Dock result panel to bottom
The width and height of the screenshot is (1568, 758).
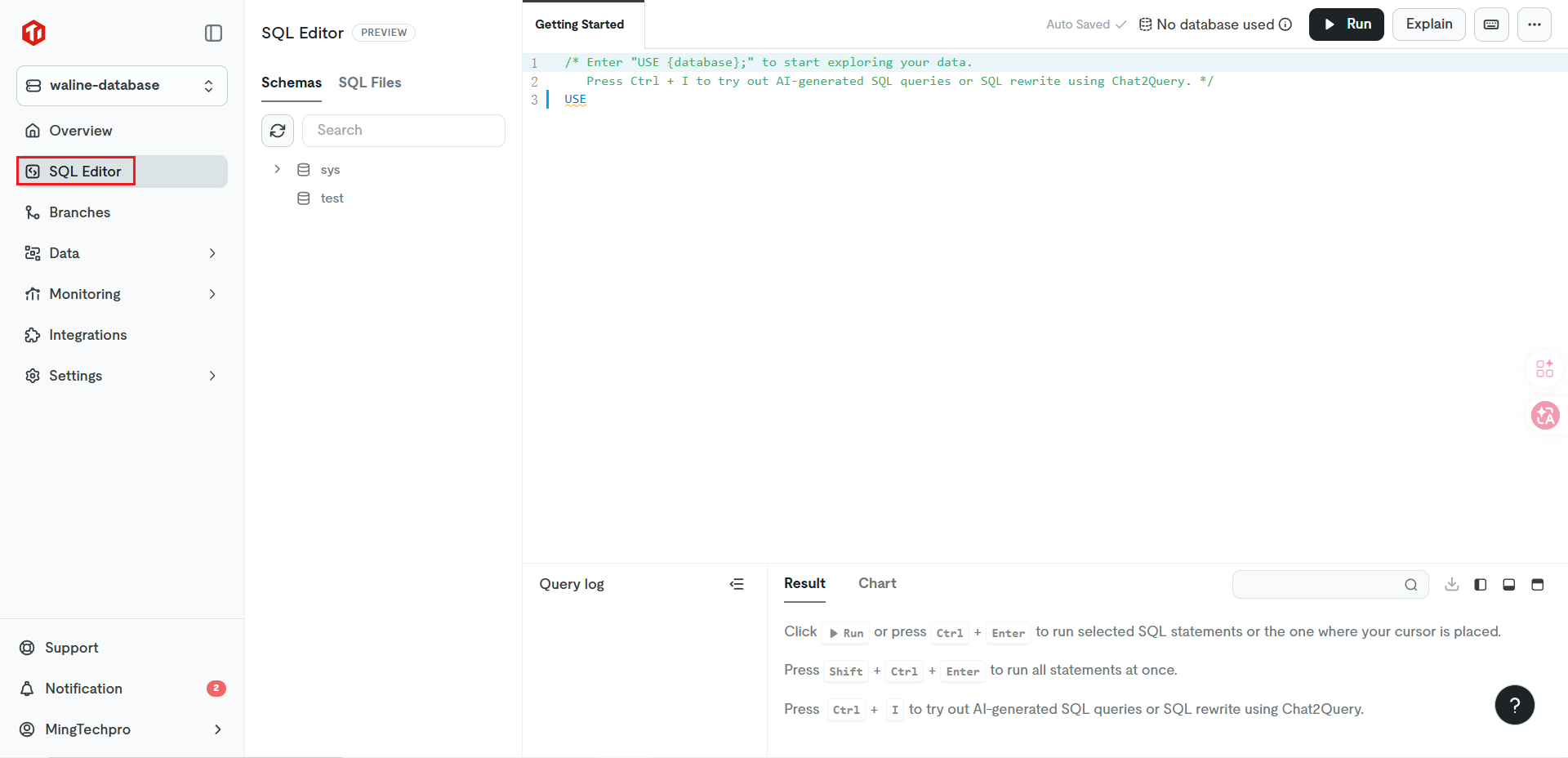(x=1509, y=584)
